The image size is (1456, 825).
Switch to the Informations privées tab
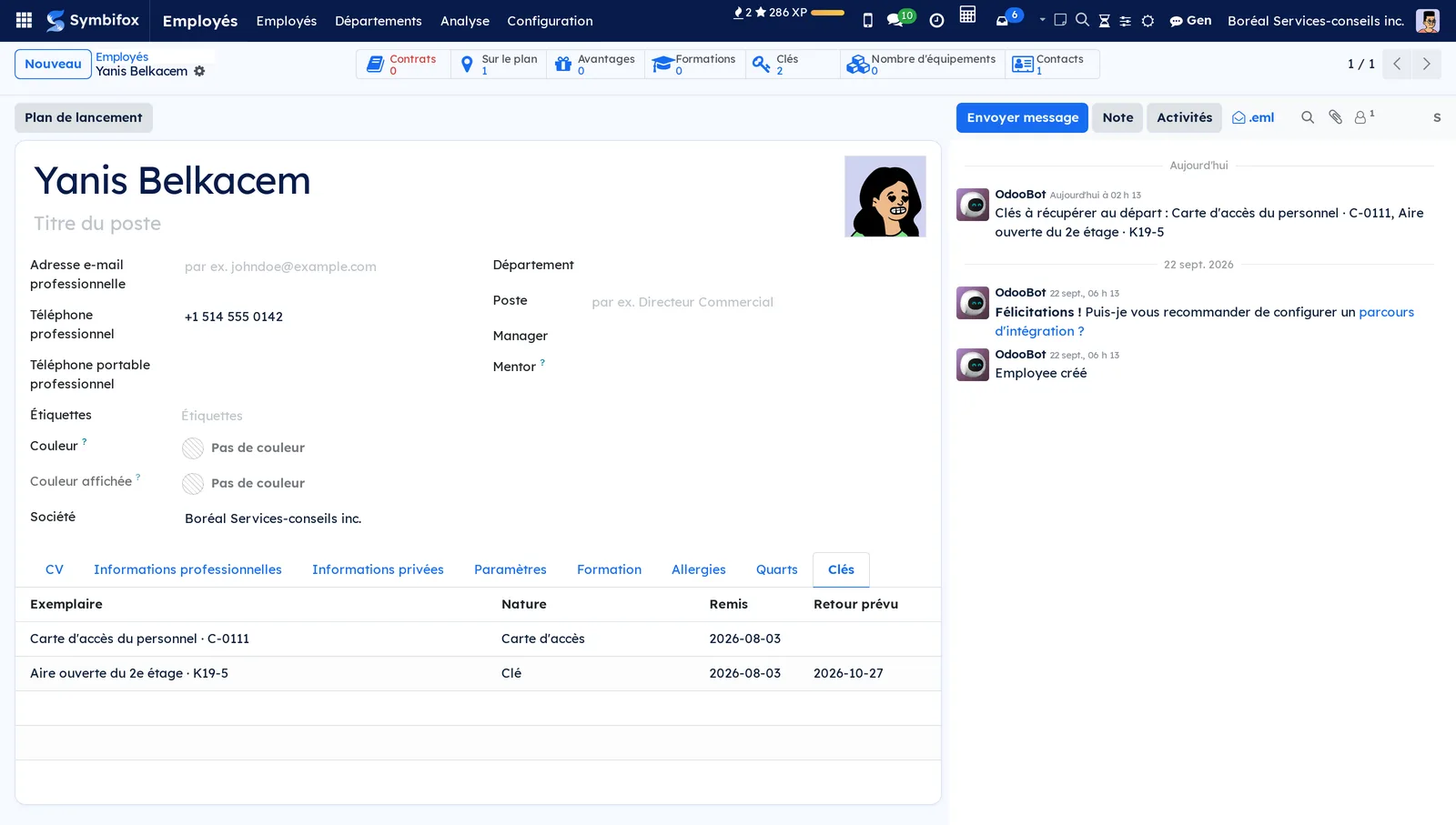(x=378, y=569)
